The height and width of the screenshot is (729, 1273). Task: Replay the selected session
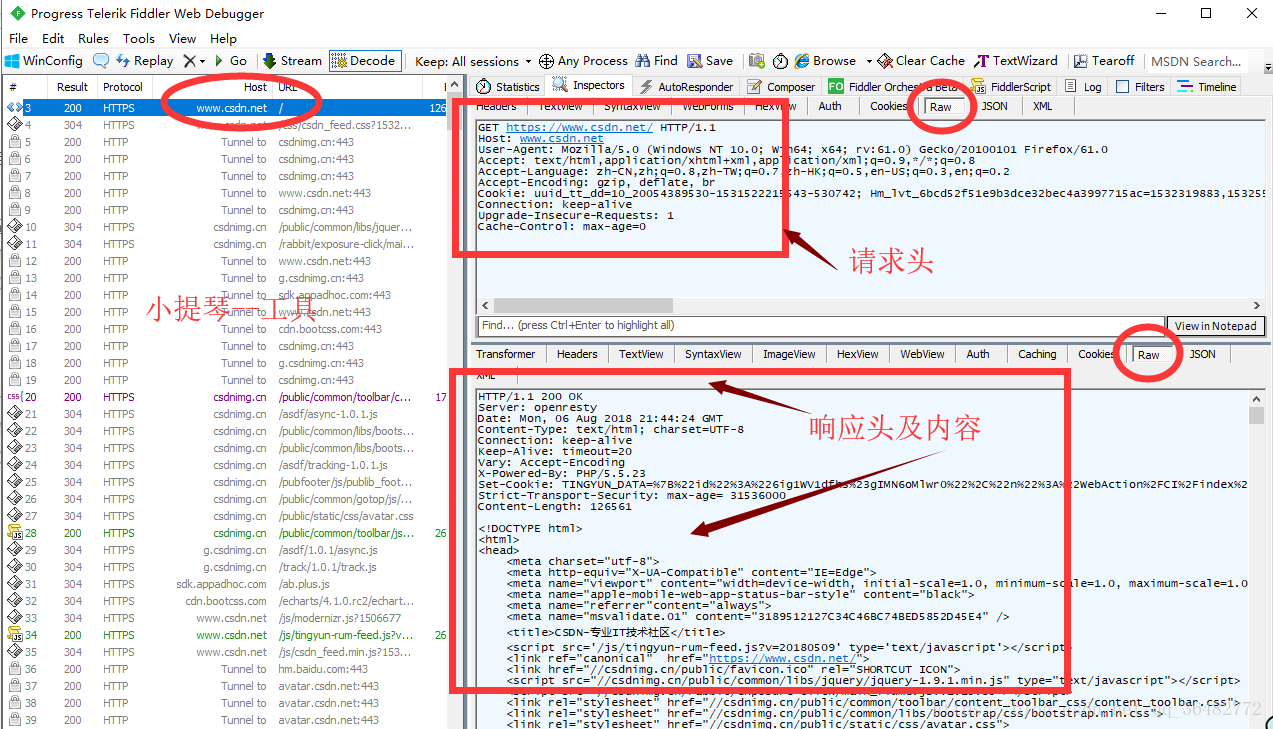[144, 61]
